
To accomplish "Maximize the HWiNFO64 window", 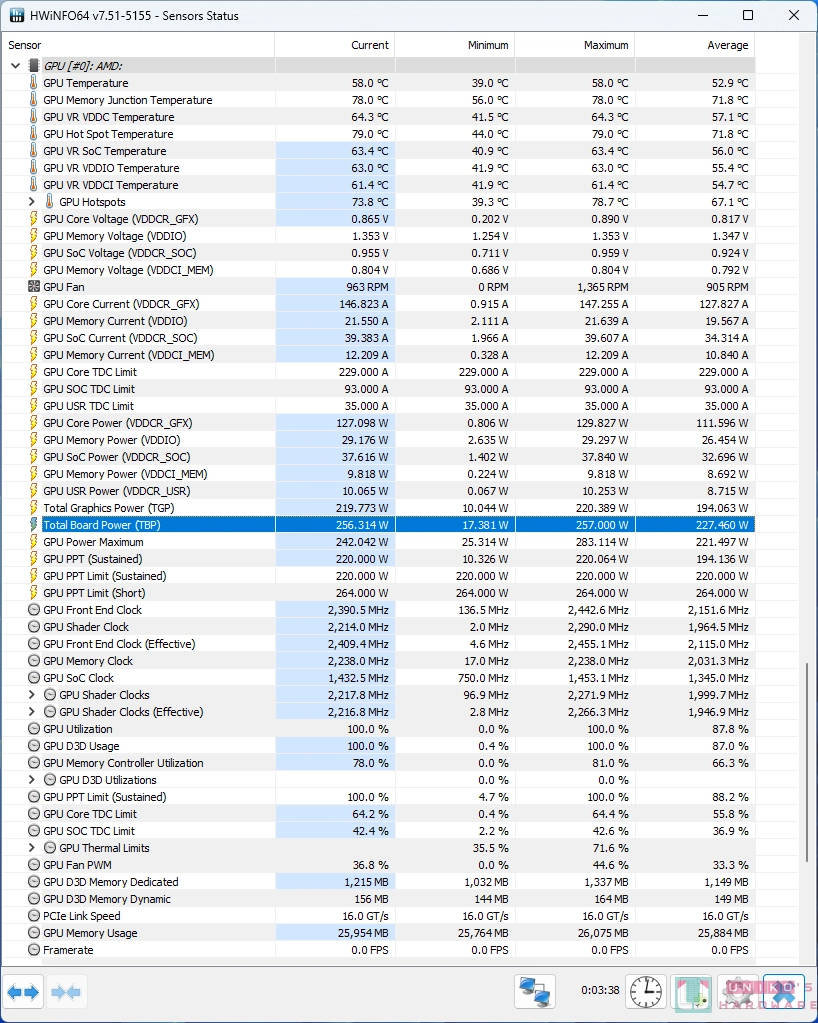I will [x=748, y=15].
